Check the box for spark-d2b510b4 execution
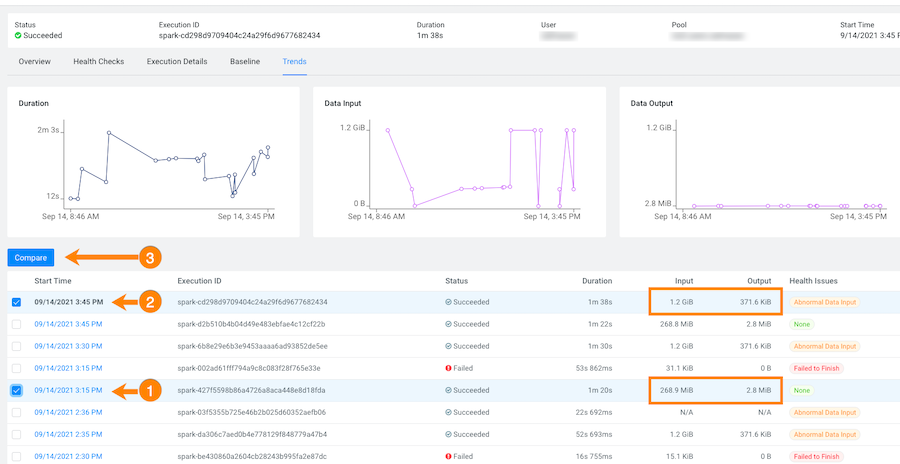 16,324
